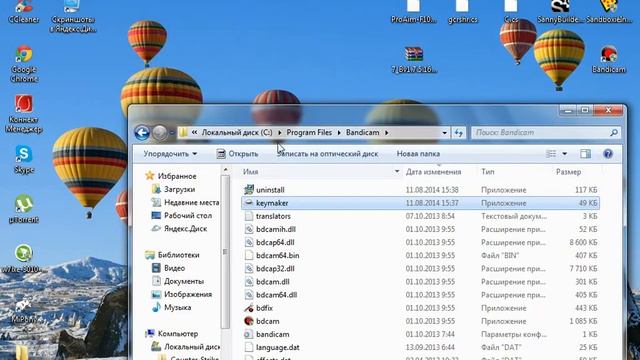
Task: Click the Forward navigation arrow in Explorer
Action: (160, 133)
